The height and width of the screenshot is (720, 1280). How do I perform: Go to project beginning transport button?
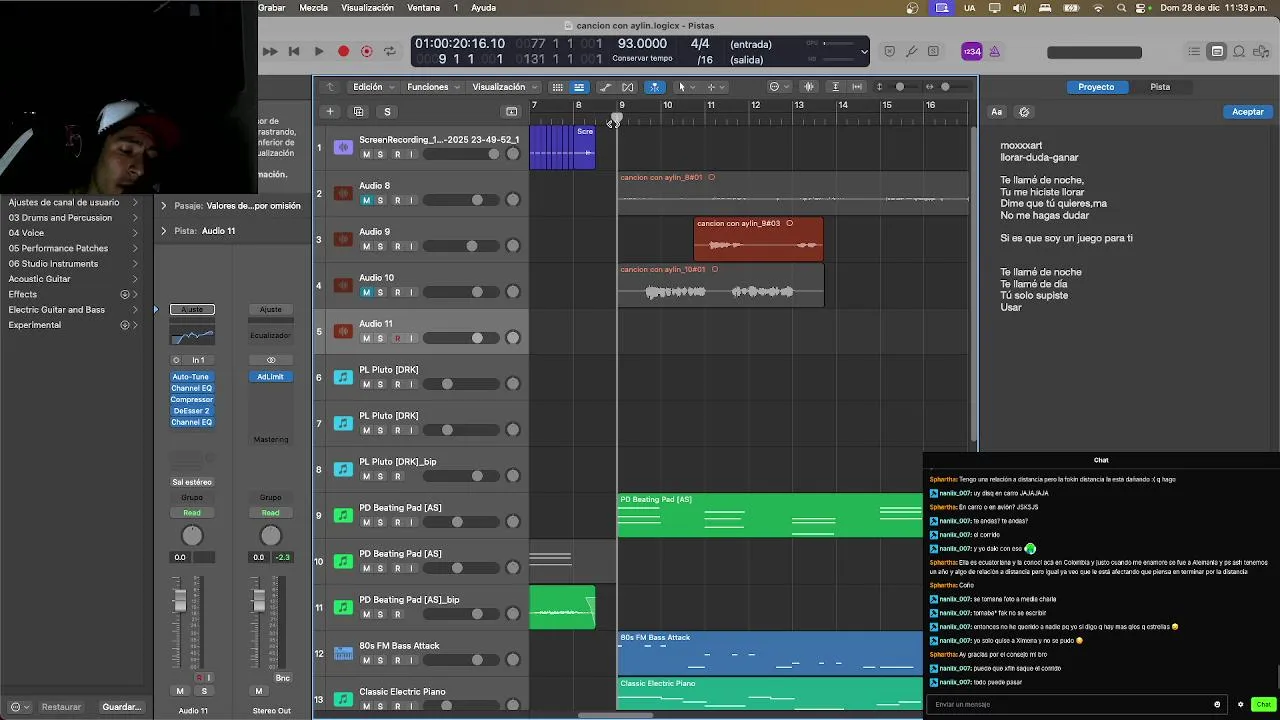[294, 51]
